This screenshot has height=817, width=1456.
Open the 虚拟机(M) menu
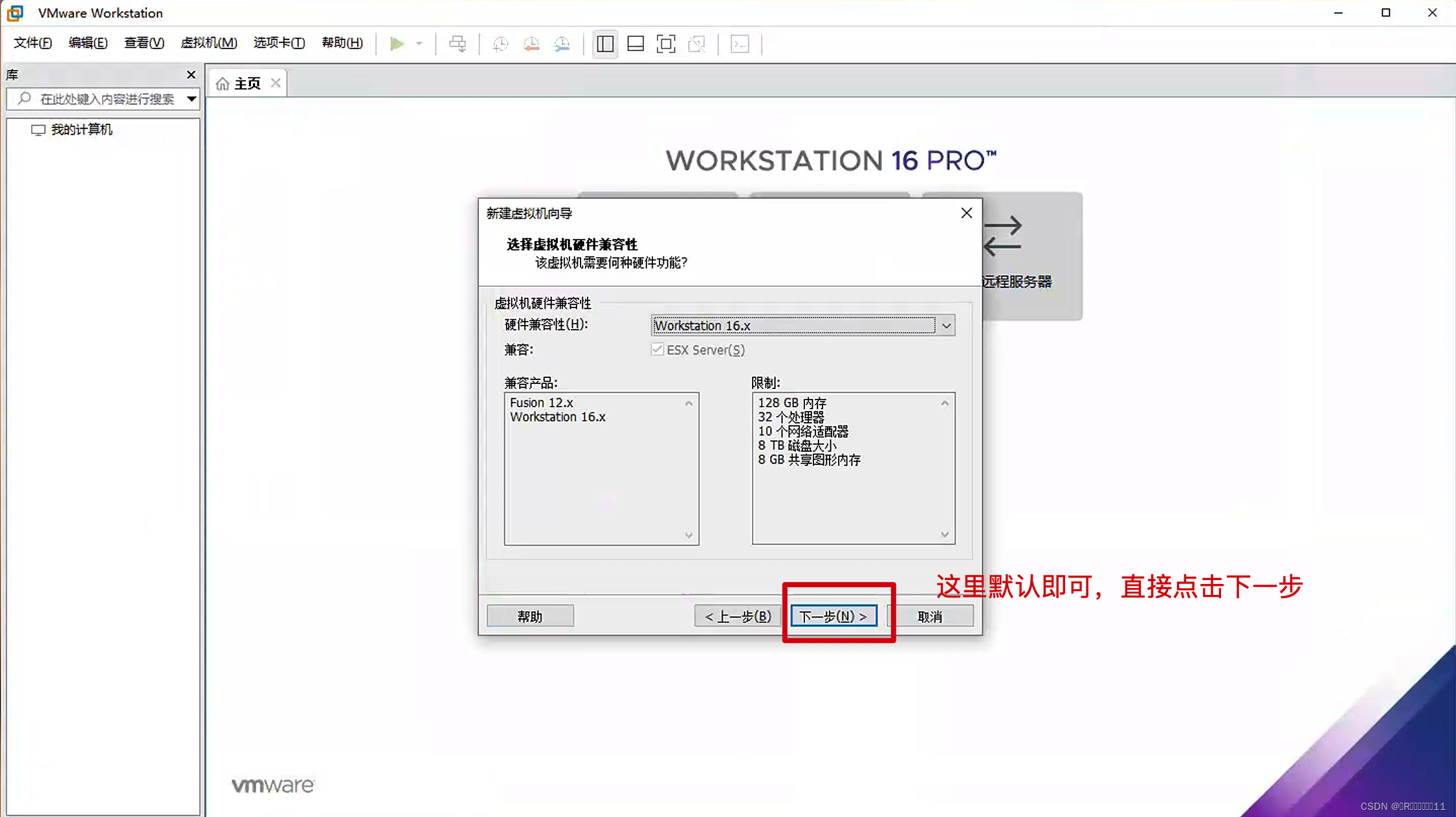[x=208, y=43]
